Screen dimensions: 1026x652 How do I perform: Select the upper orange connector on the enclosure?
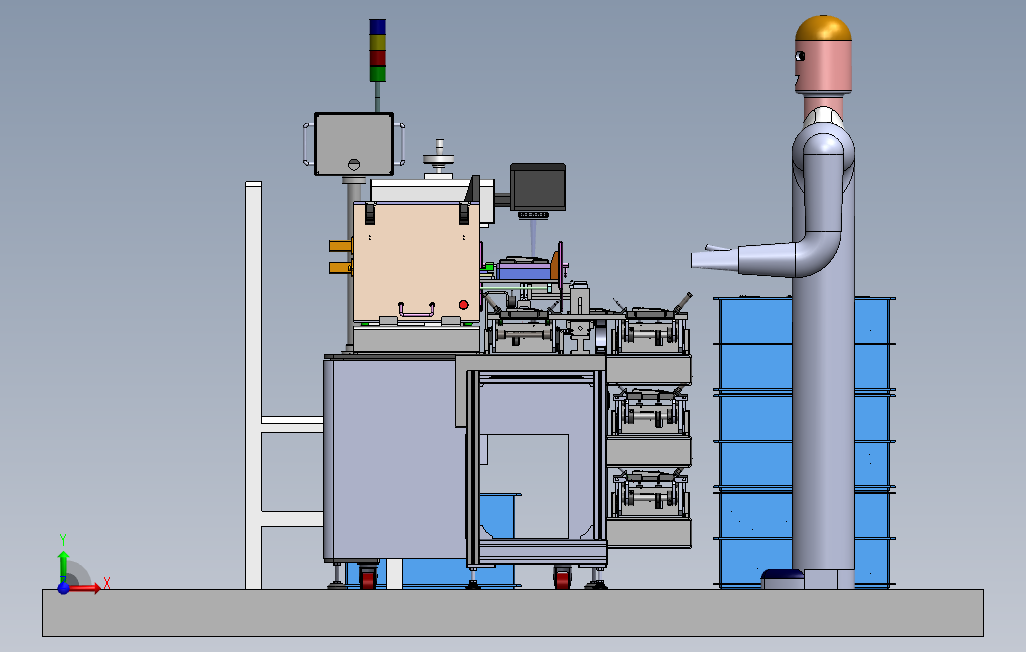(x=341, y=246)
